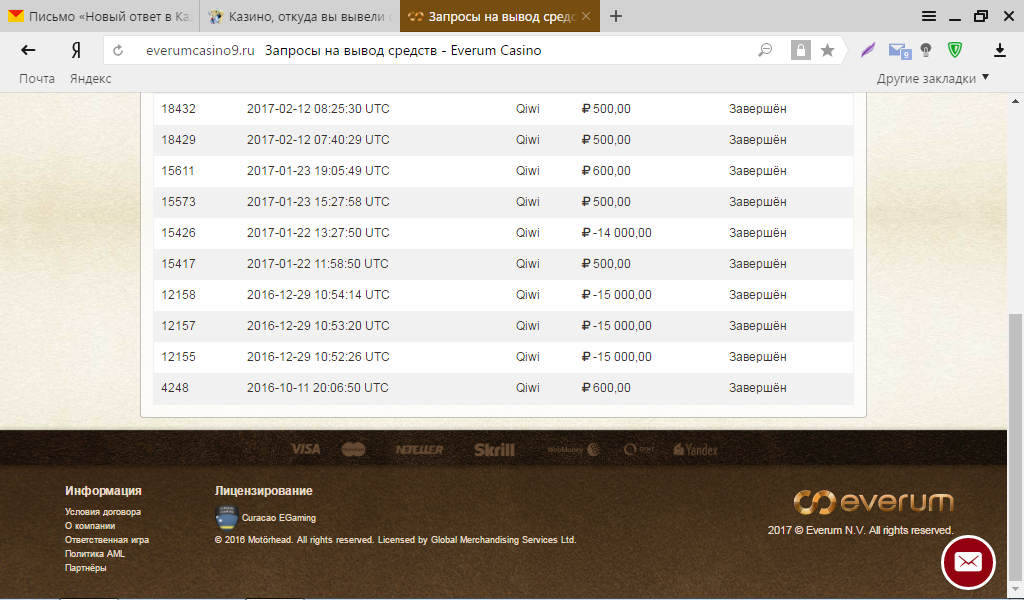Click withdrawal request ID 15426
The image size is (1024, 600).
click(x=178, y=233)
